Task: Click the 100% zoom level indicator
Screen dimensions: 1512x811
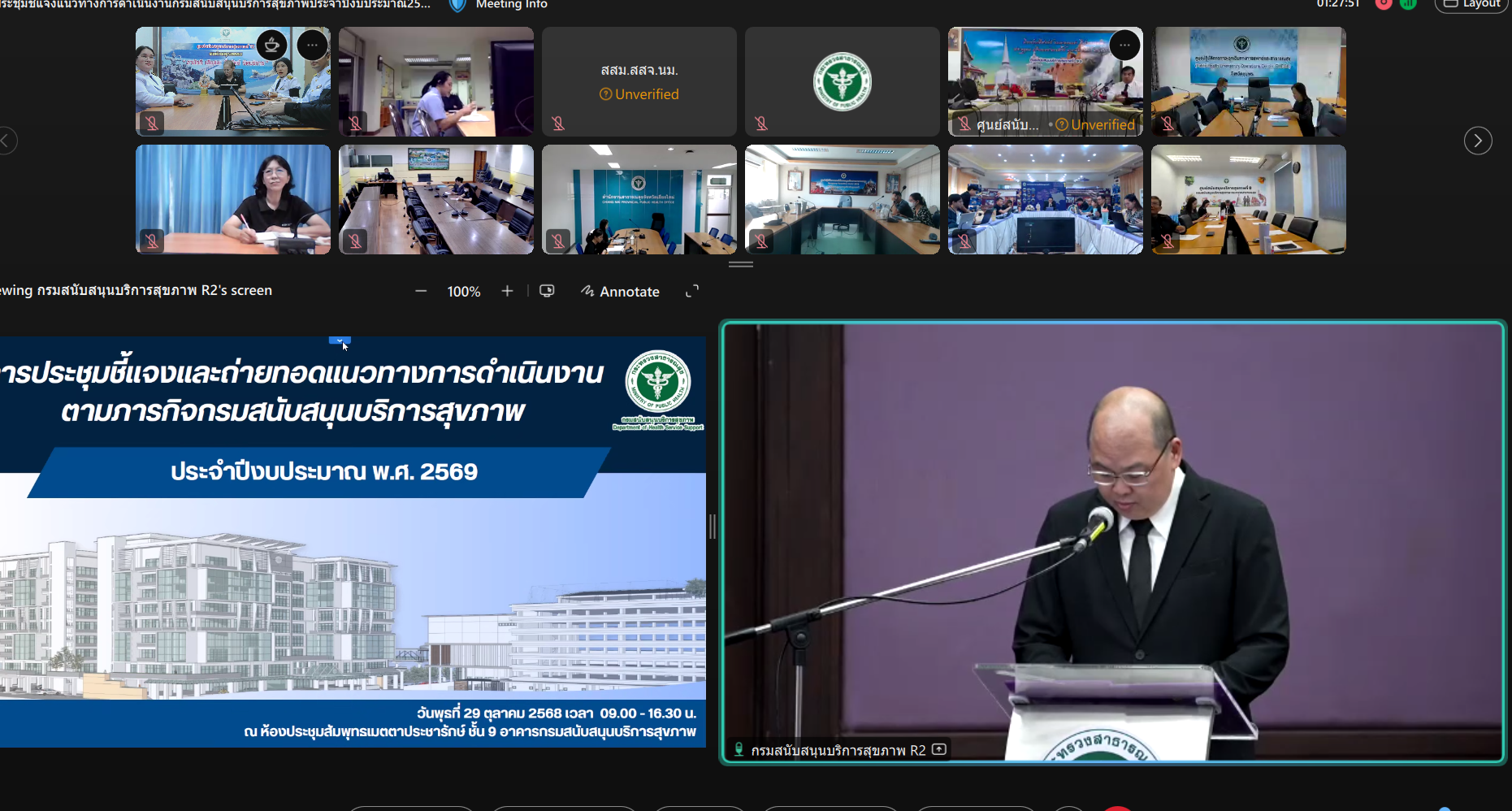Action: [x=464, y=291]
